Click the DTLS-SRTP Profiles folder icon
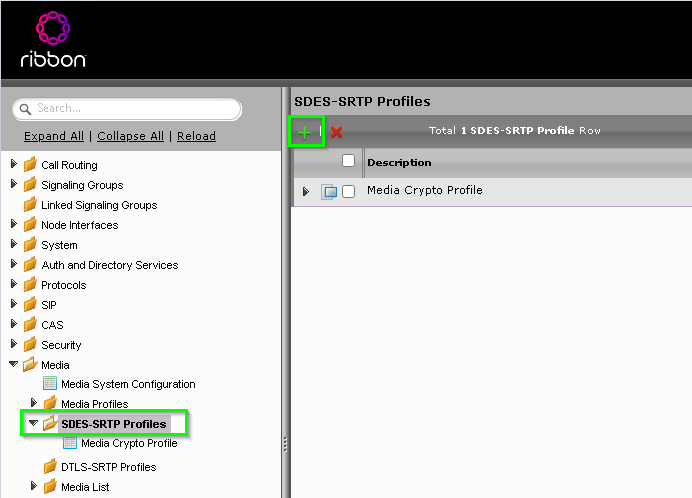692x498 pixels. 50,466
